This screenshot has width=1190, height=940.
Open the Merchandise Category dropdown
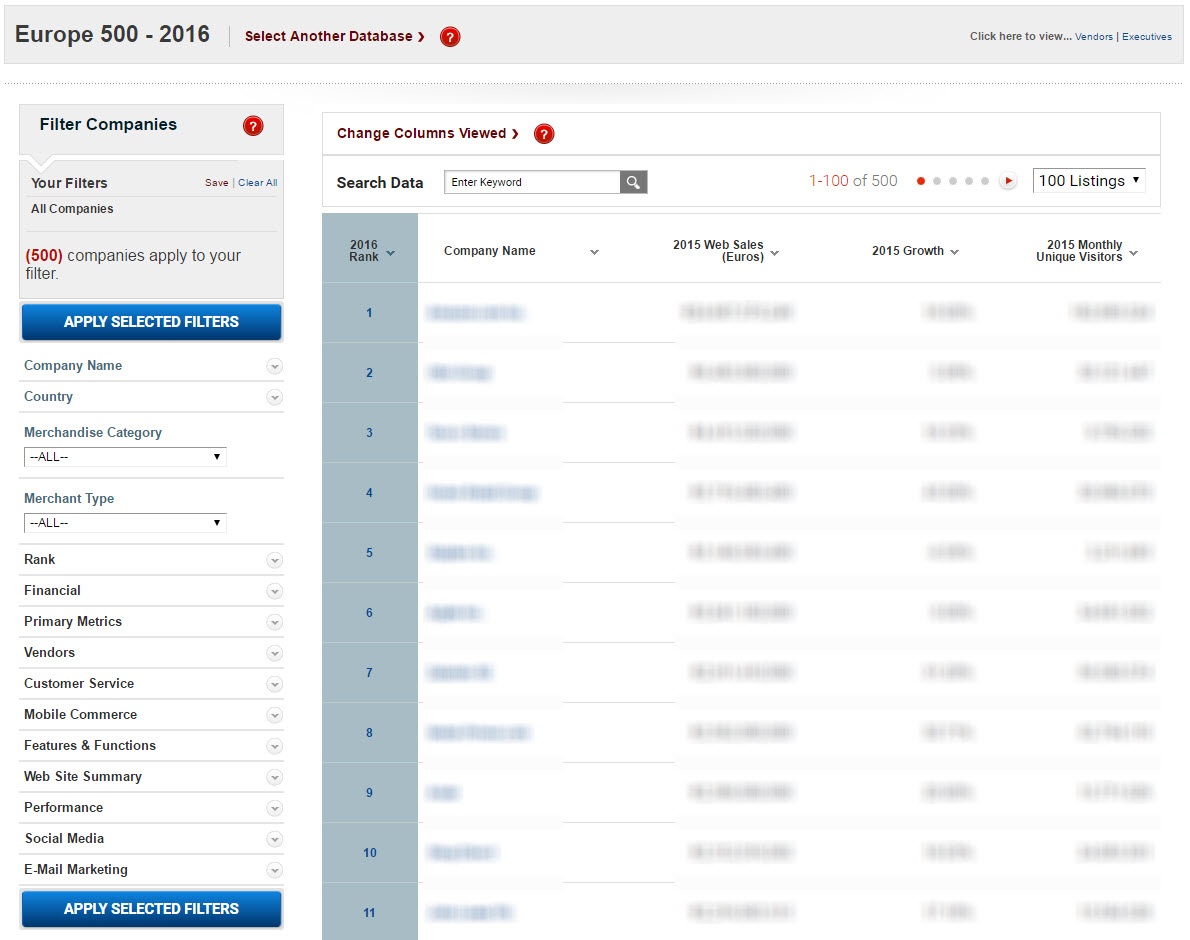click(x=125, y=457)
